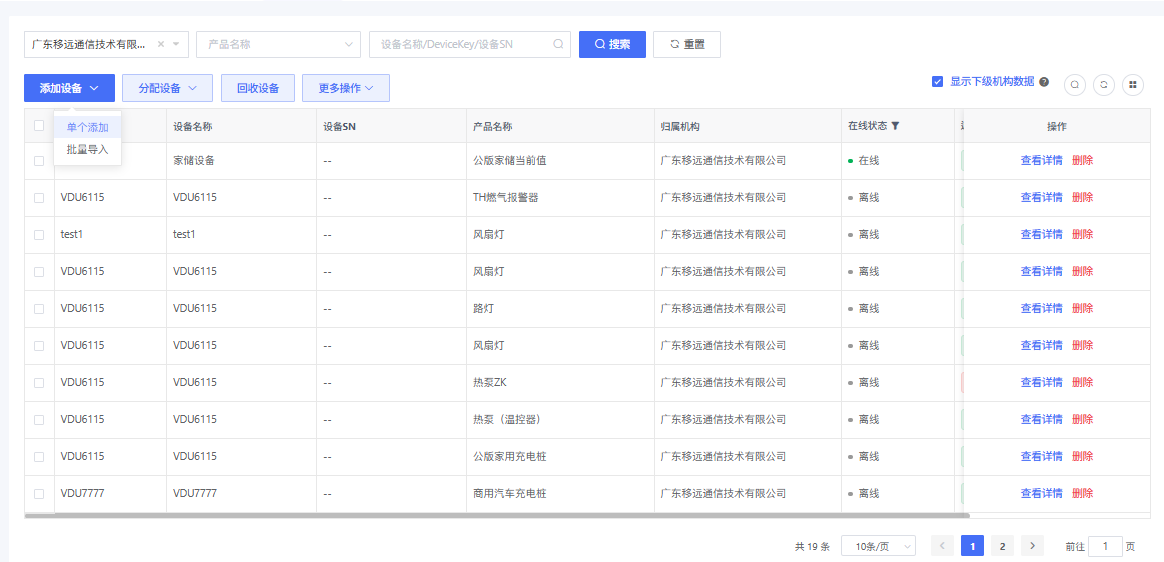Click the 前往 page number input
Viewport: 1164px width, 562px height.
click(1105, 546)
